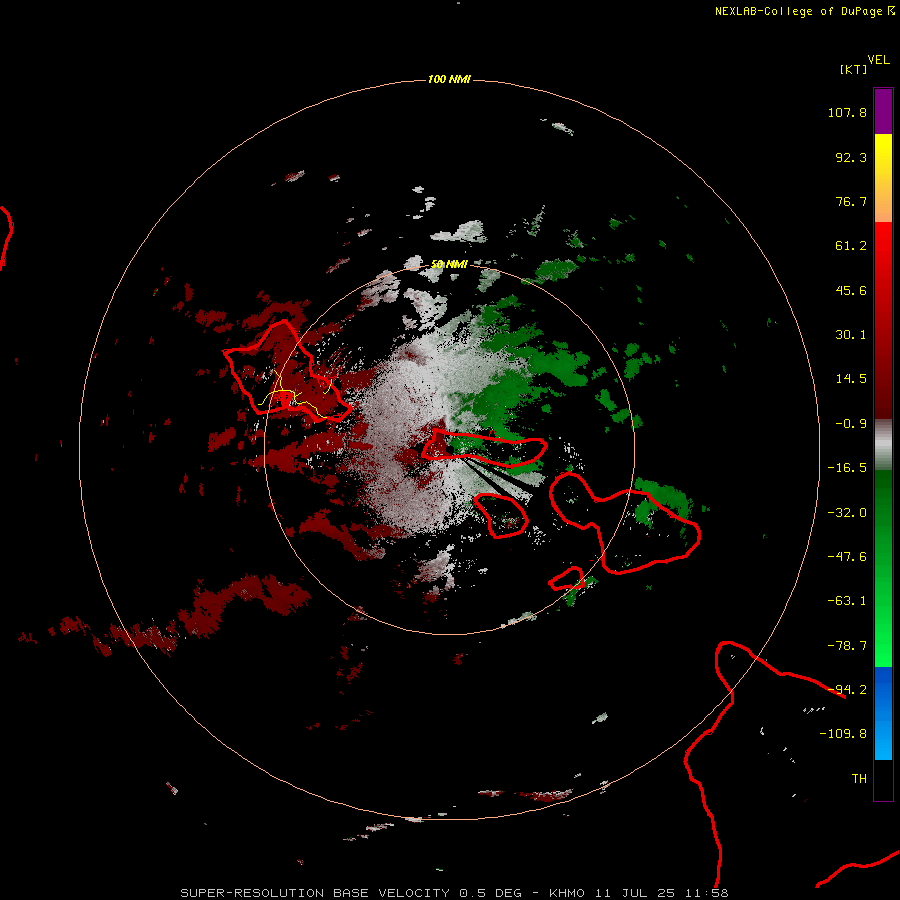
Task: Select the 92.3 scale value
Action: [851, 157]
